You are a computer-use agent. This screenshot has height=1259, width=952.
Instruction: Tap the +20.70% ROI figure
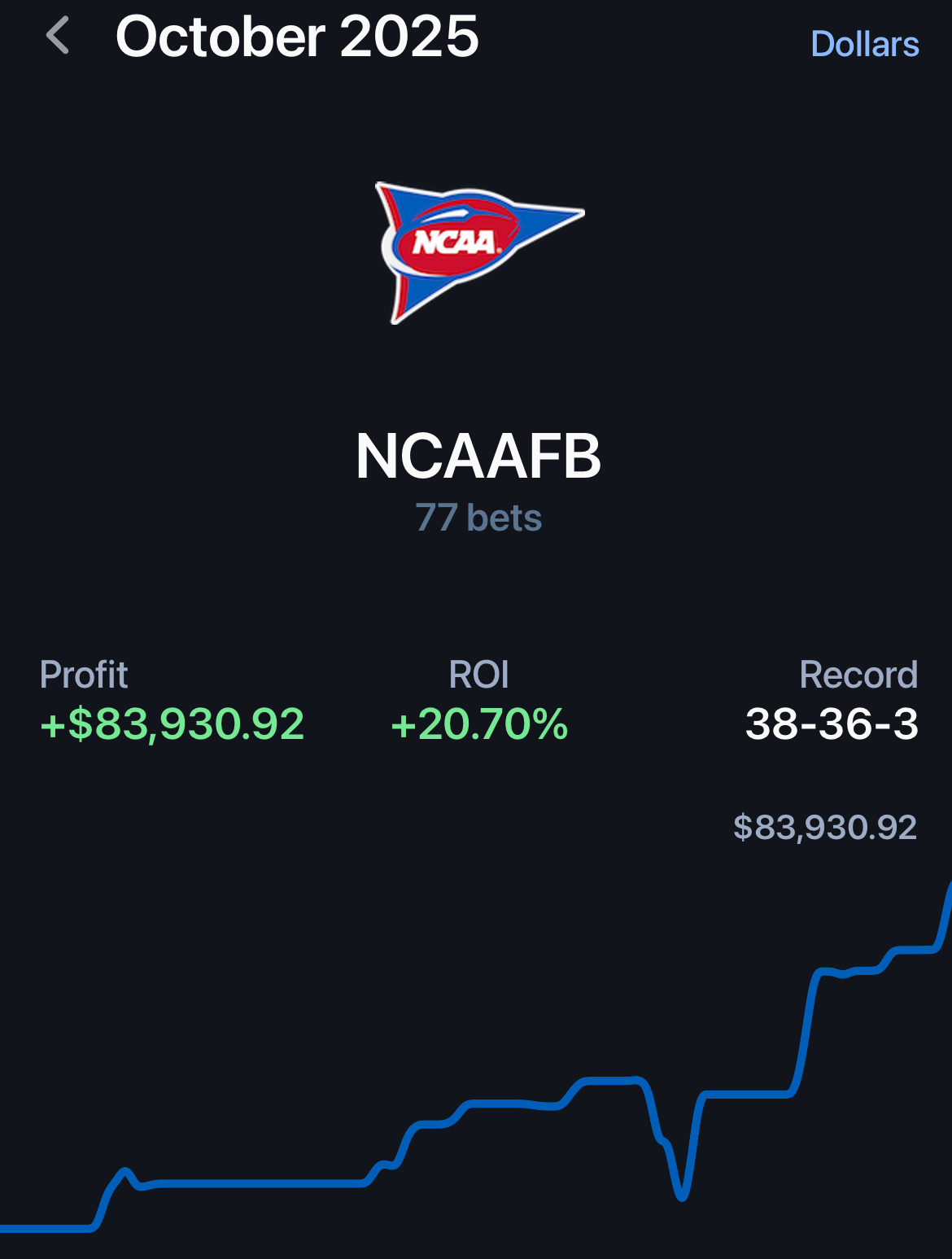(479, 723)
